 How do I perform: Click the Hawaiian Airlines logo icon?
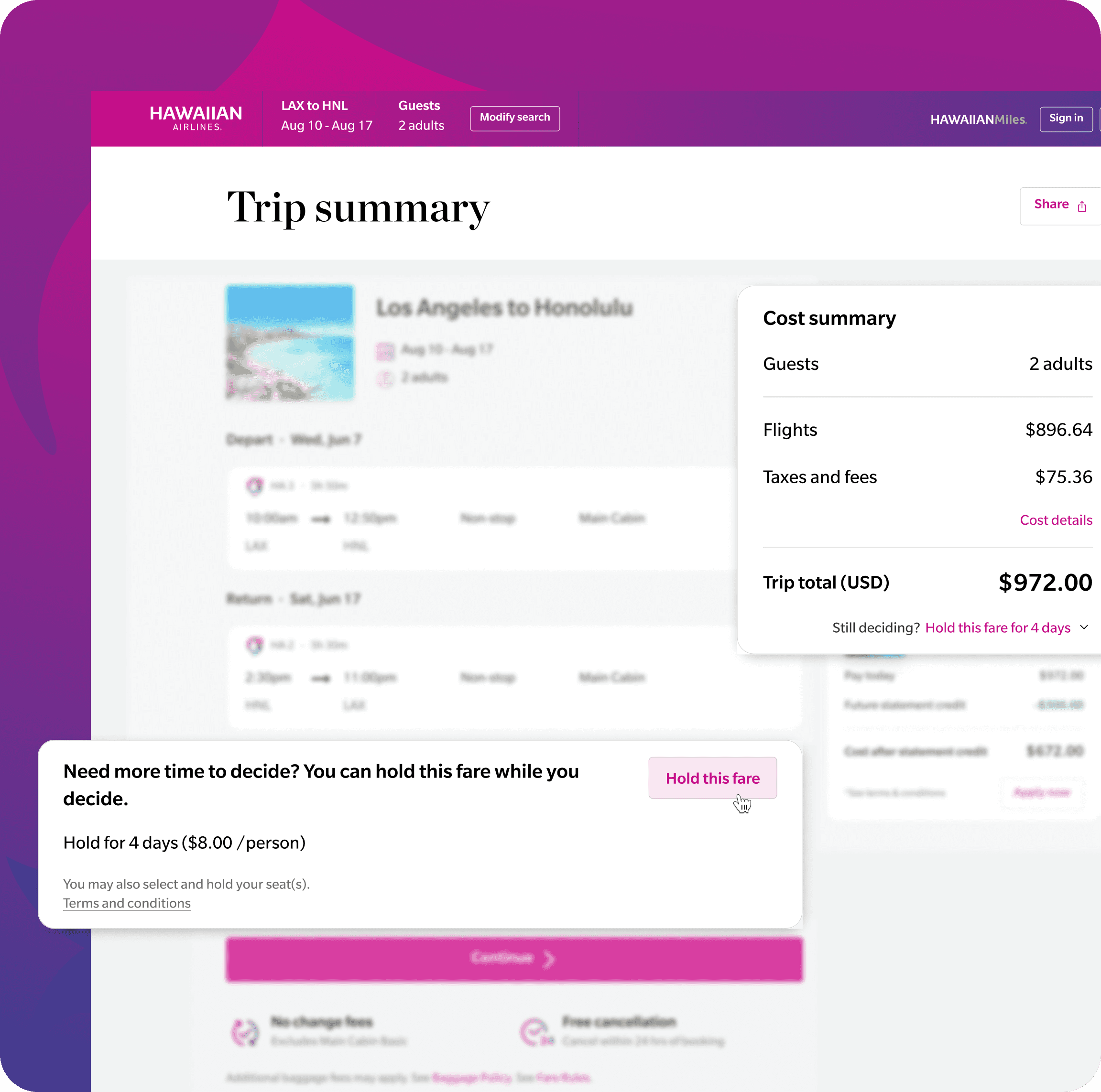(x=196, y=117)
